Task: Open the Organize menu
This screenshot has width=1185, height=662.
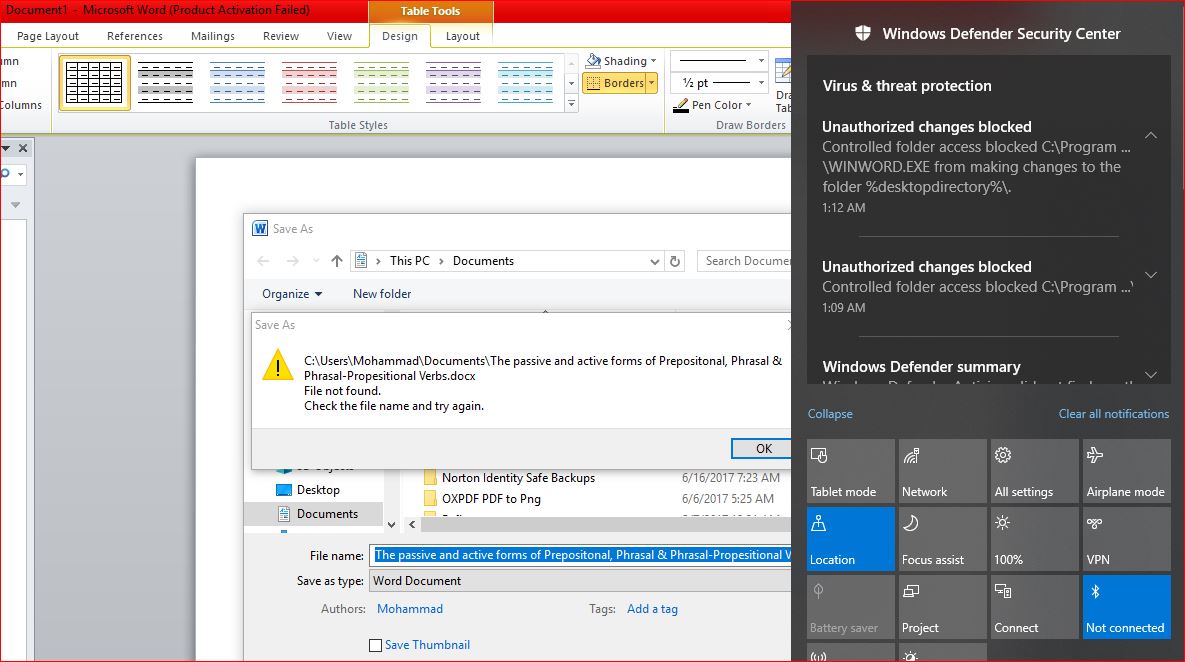Action: tap(292, 294)
